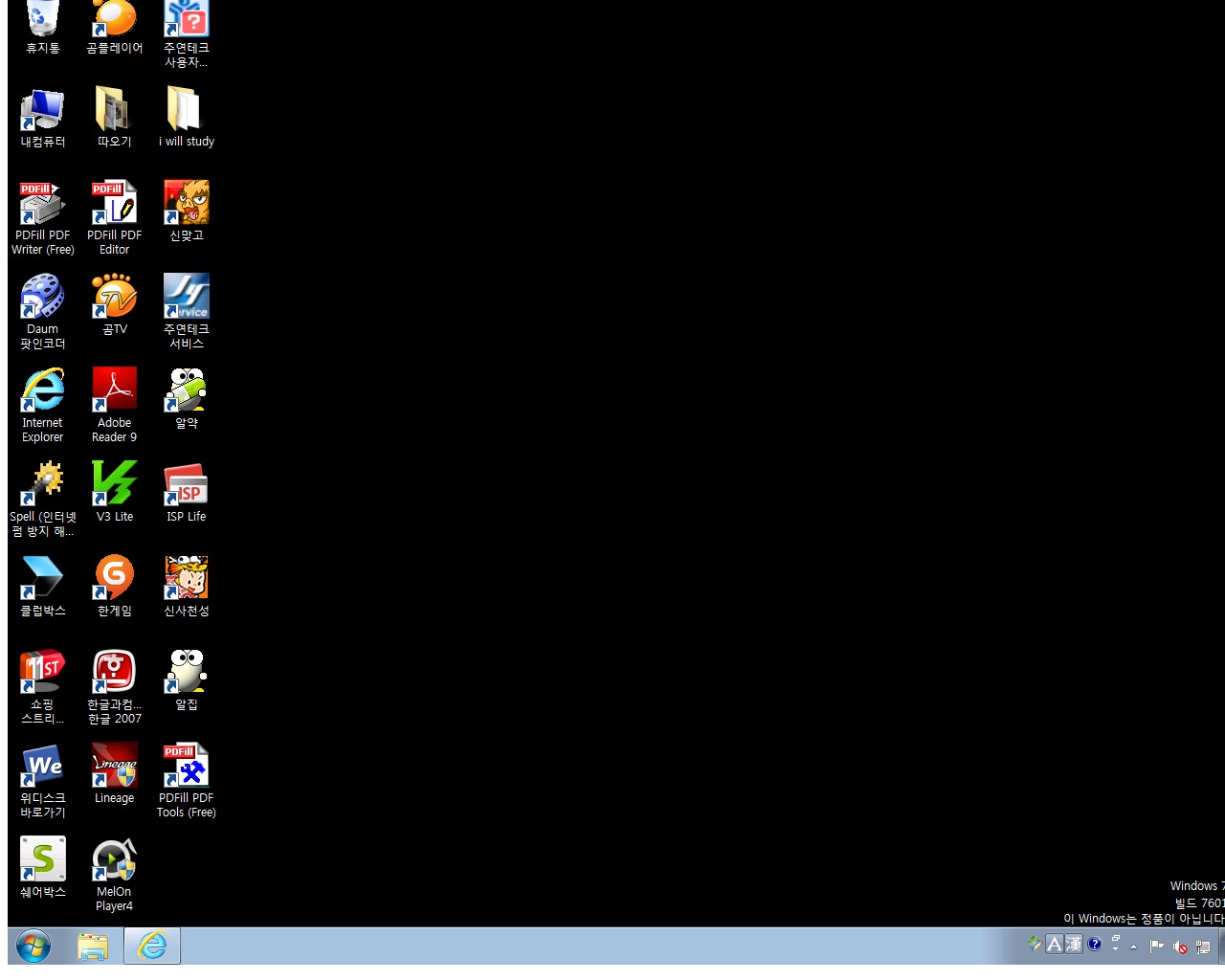Viewport: 1225px width, 980px height.
Task: Select the 11ST 쇼핑 스트리트 shortcut
Action: 42,687
